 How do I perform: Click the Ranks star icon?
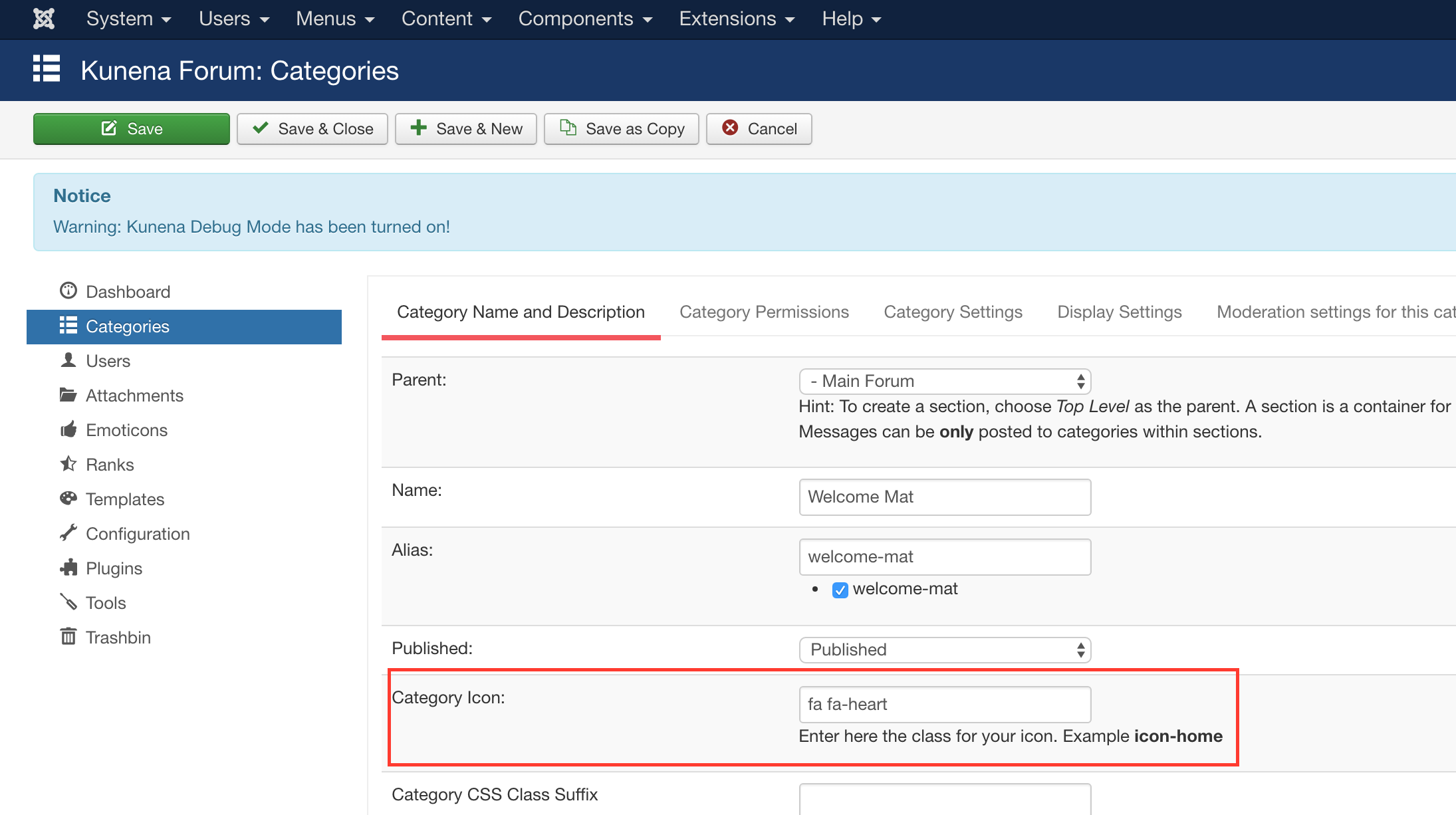pos(68,464)
